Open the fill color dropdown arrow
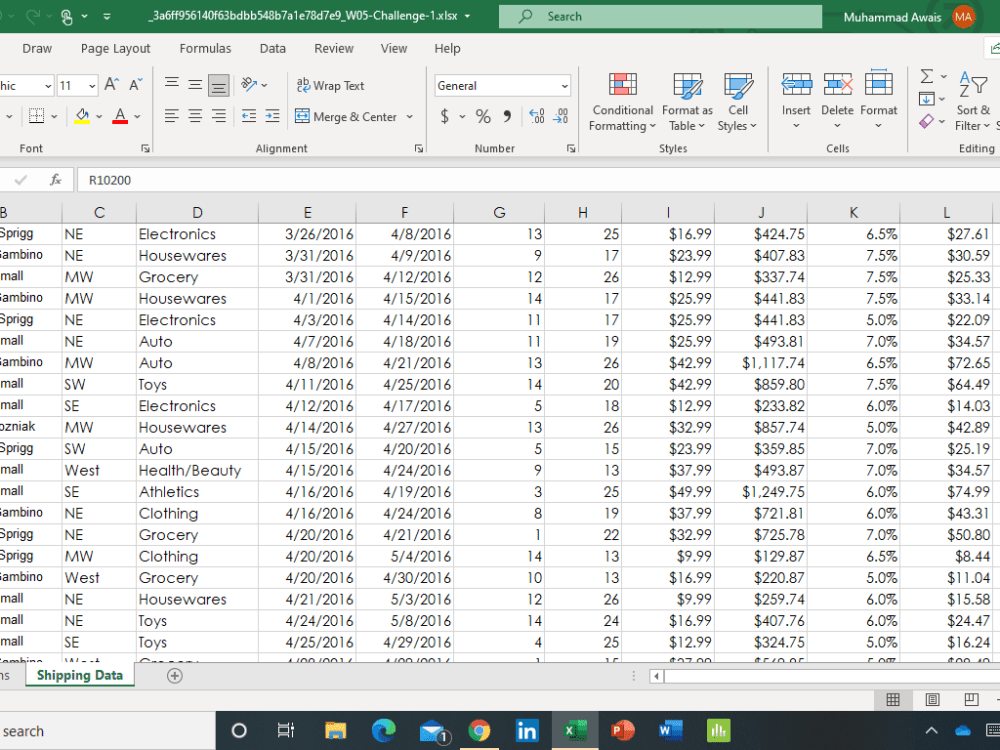 [x=99, y=117]
